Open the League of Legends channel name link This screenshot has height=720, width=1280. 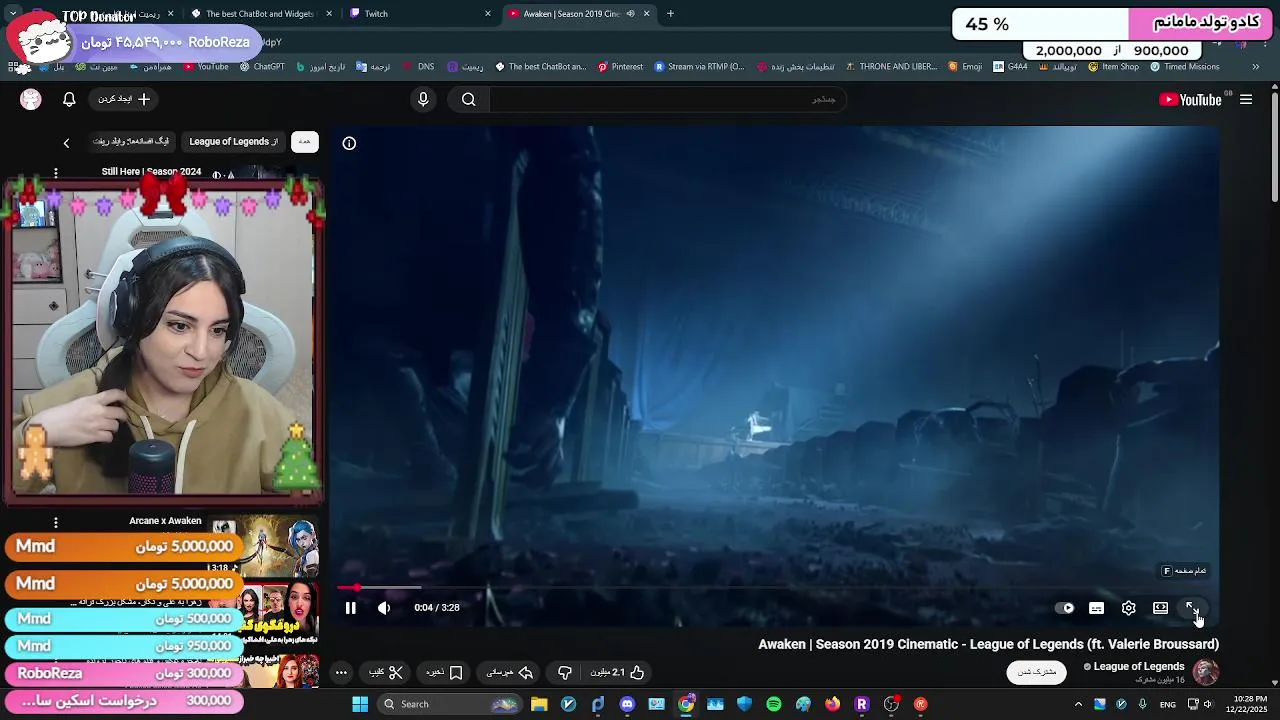tap(1139, 667)
